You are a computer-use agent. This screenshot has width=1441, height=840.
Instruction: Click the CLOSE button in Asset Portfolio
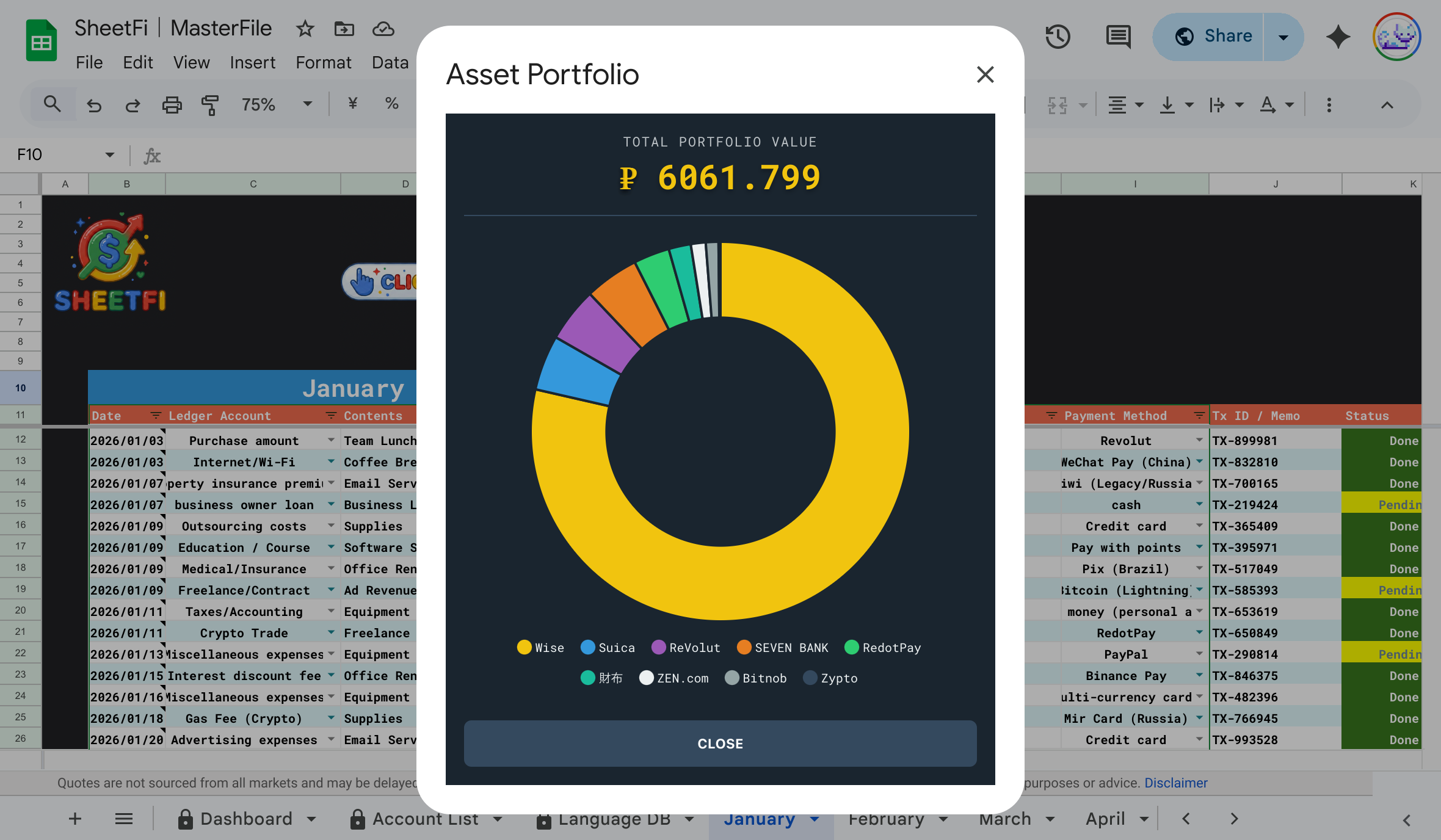[720, 744]
